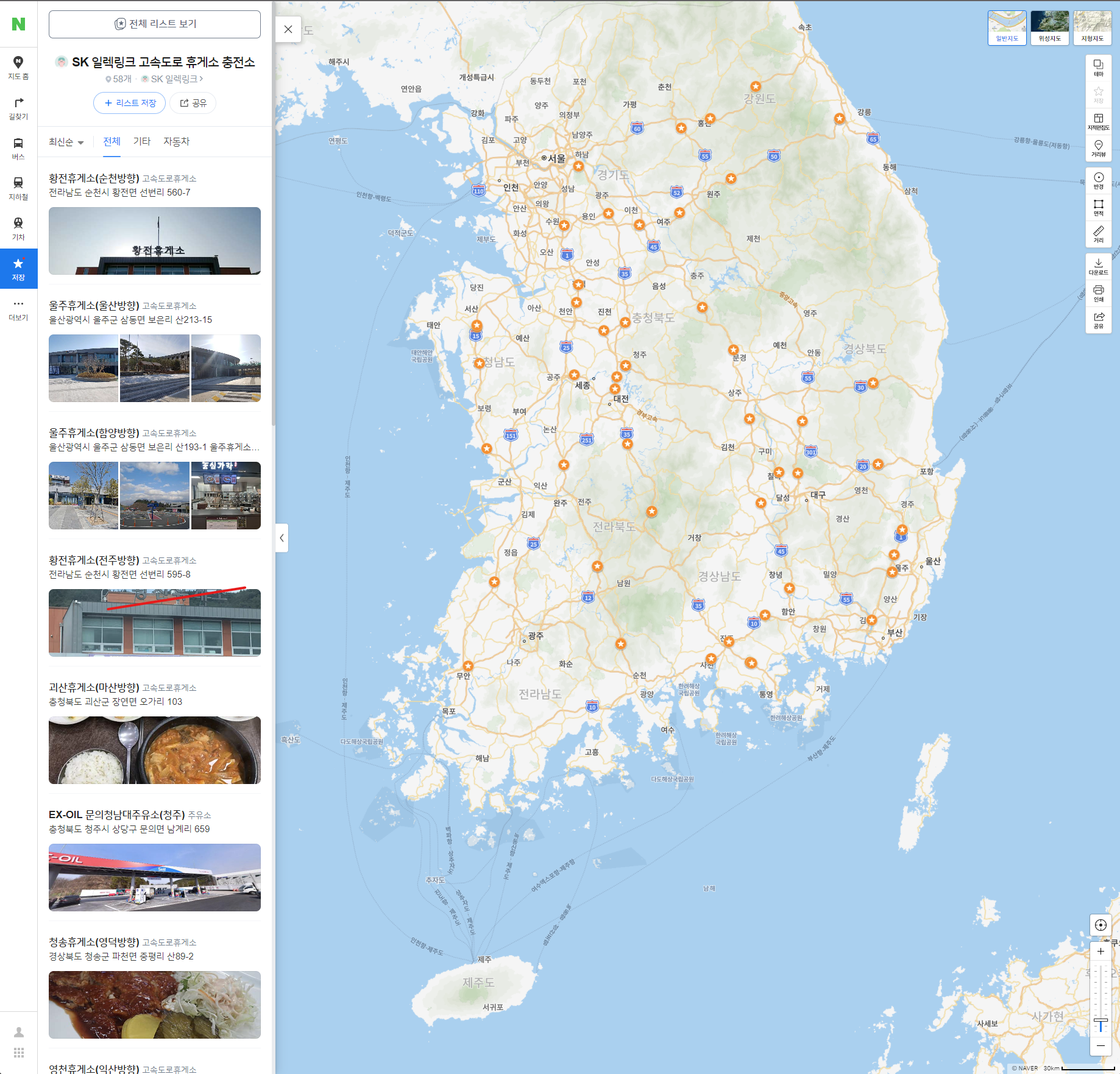
Task: Open 전체 리스트 보기 button
Action: [x=155, y=24]
